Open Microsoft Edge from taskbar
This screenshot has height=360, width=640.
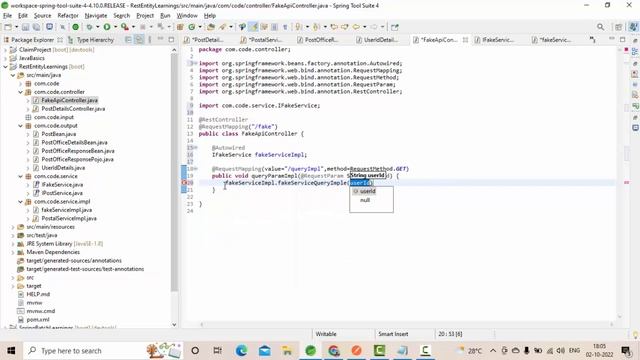pos(241,350)
